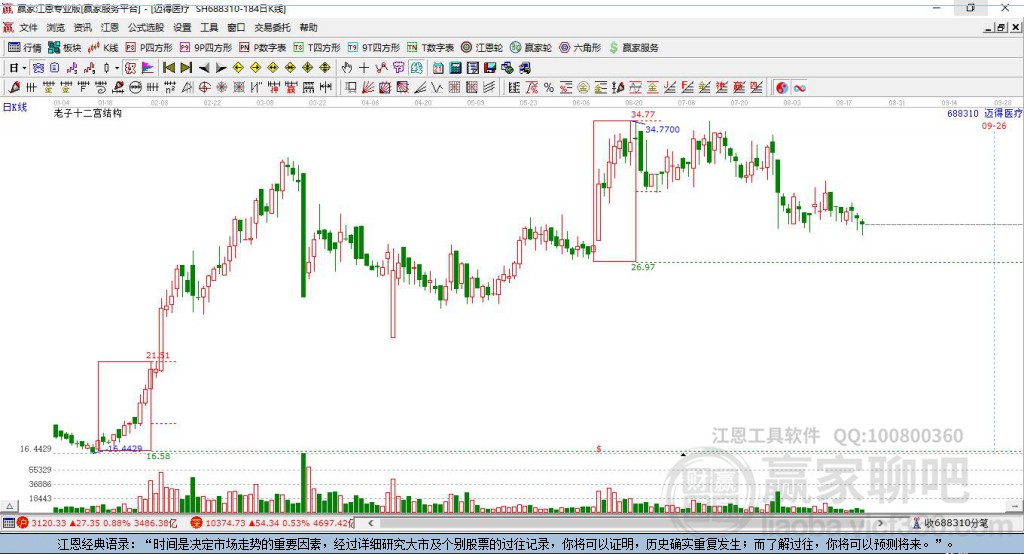Open the P四方形 tool

pos(149,48)
